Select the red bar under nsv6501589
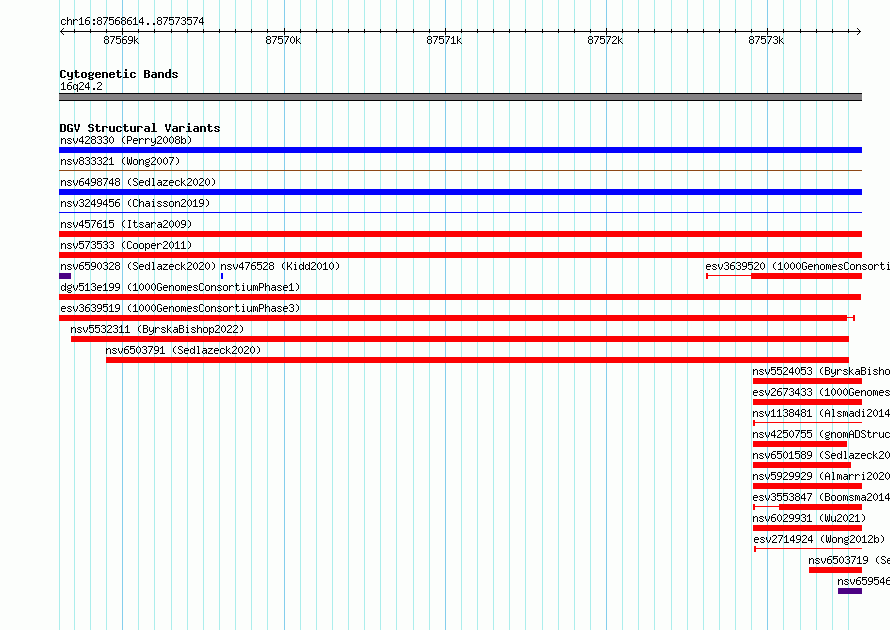Image resolution: width=890 pixels, height=630 pixels. (x=802, y=465)
